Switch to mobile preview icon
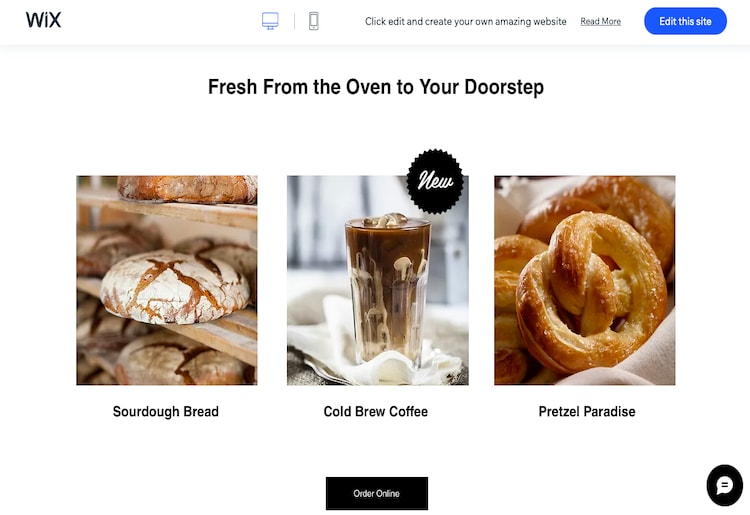Screen dimensions: 750x515 (314, 21)
